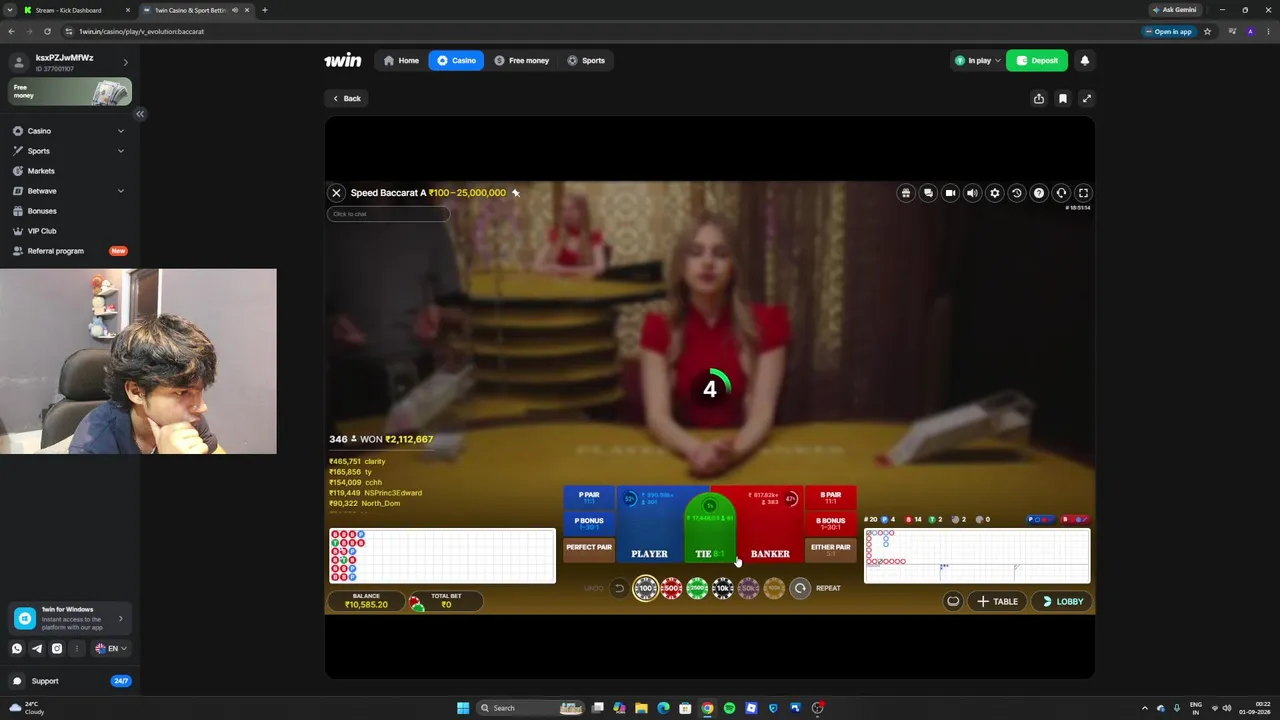
Task: Bookmark the game with bookmark icon
Action: coord(1063,98)
